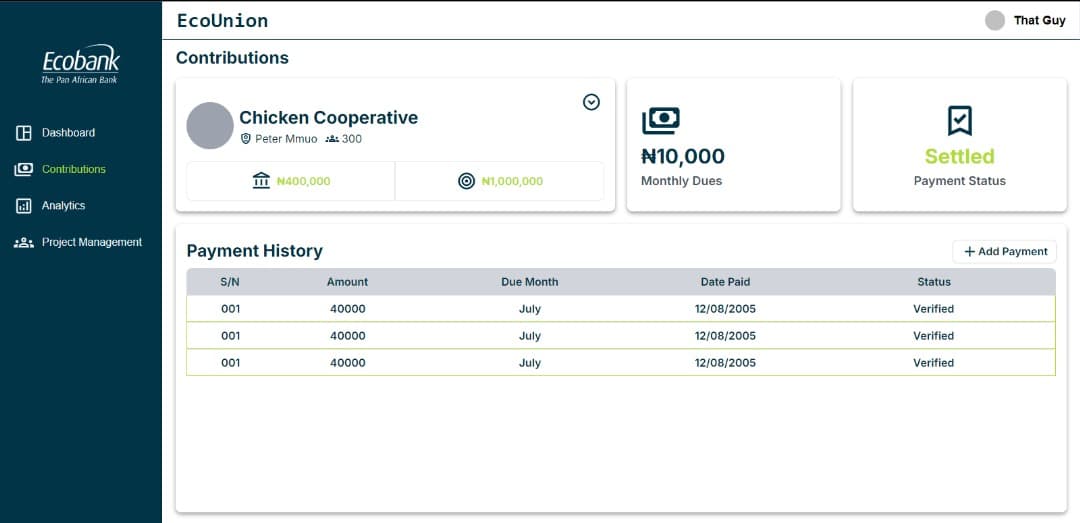Click the Project Management people icon
The height and width of the screenshot is (523, 1080).
[24, 243]
